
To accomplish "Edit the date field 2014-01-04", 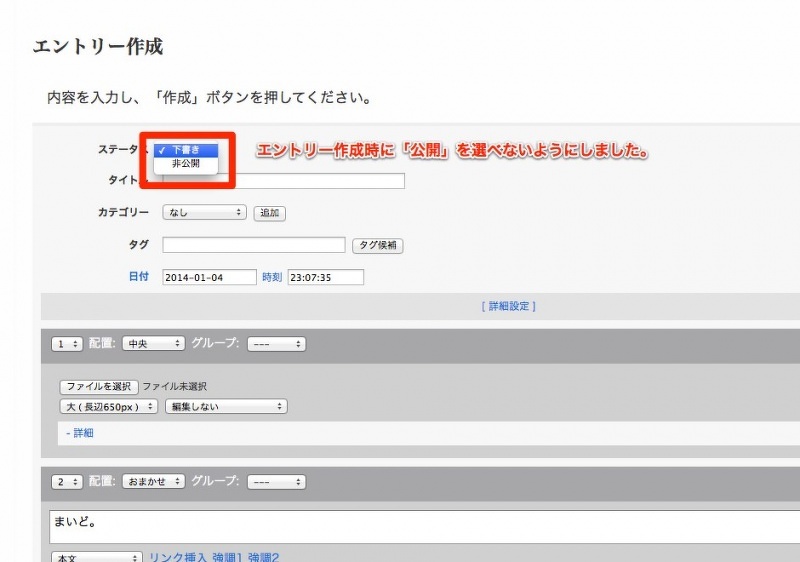I will 209,277.
